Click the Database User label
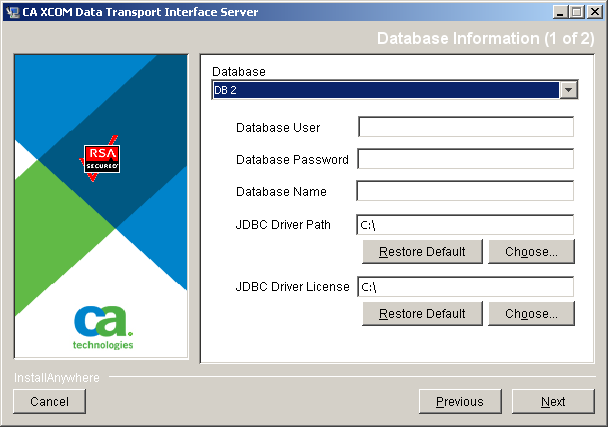 click(x=278, y=128)
